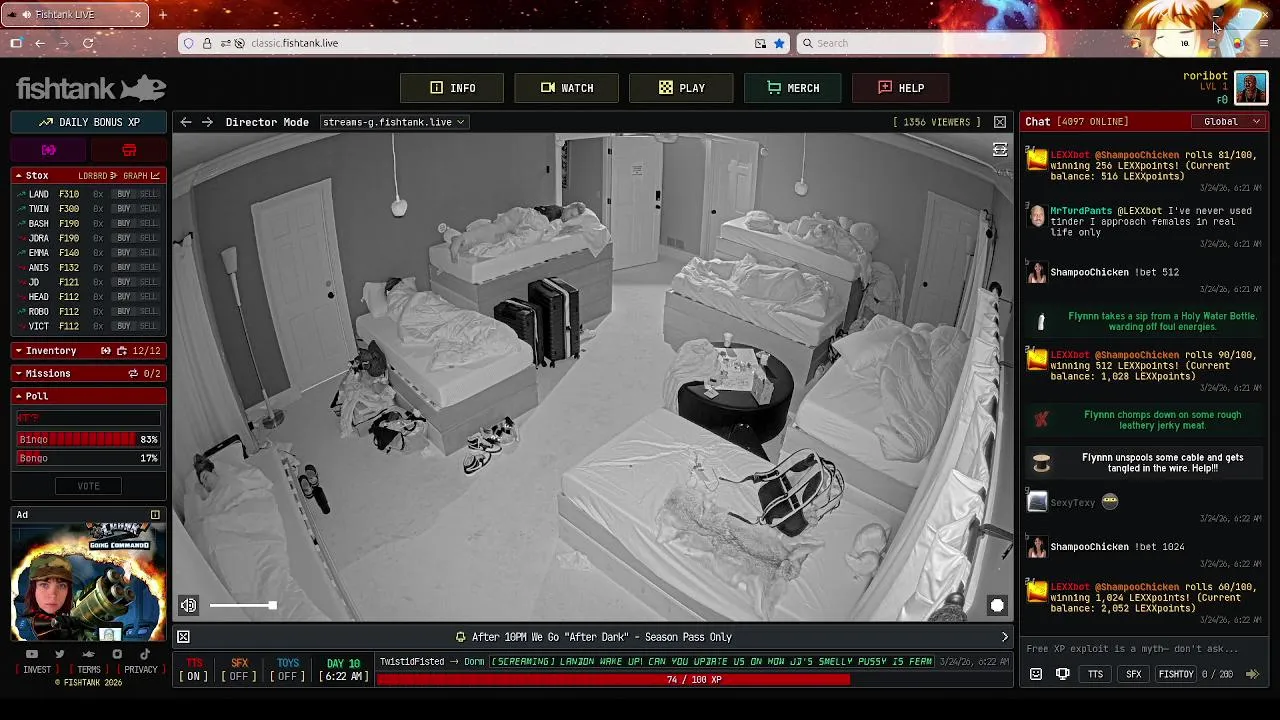The image size is (1280, 720).
Task: Expand the Ad panel pop-out icon
Action: (155, 515)
